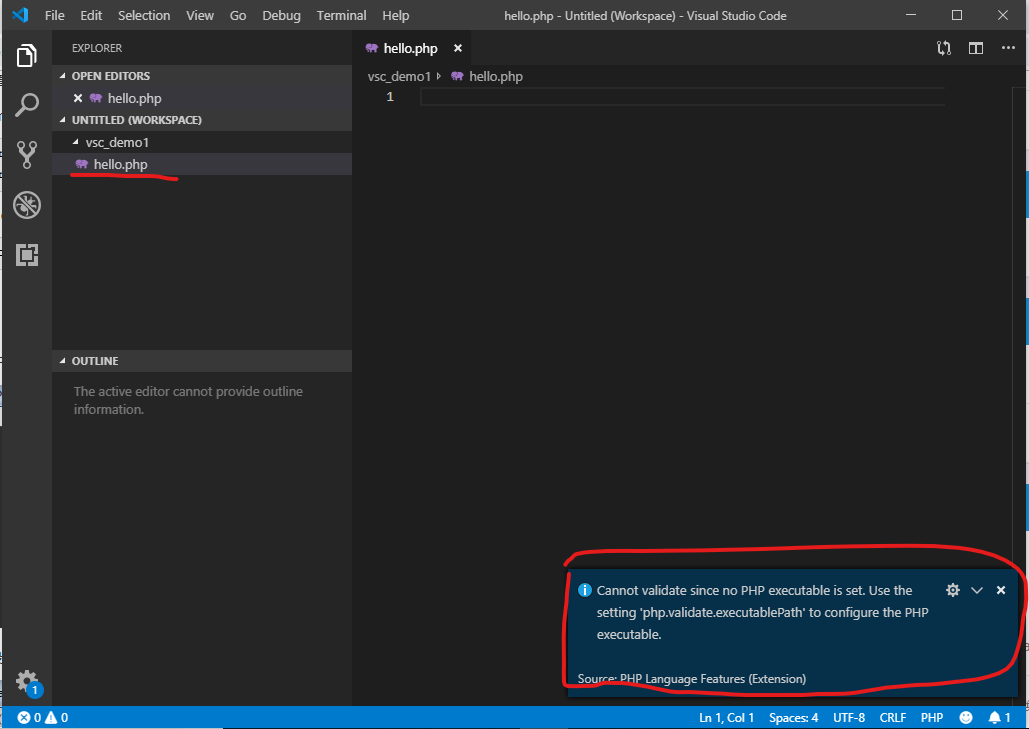Select hello.php under vsc_demo1 folder

click(202, 164)
